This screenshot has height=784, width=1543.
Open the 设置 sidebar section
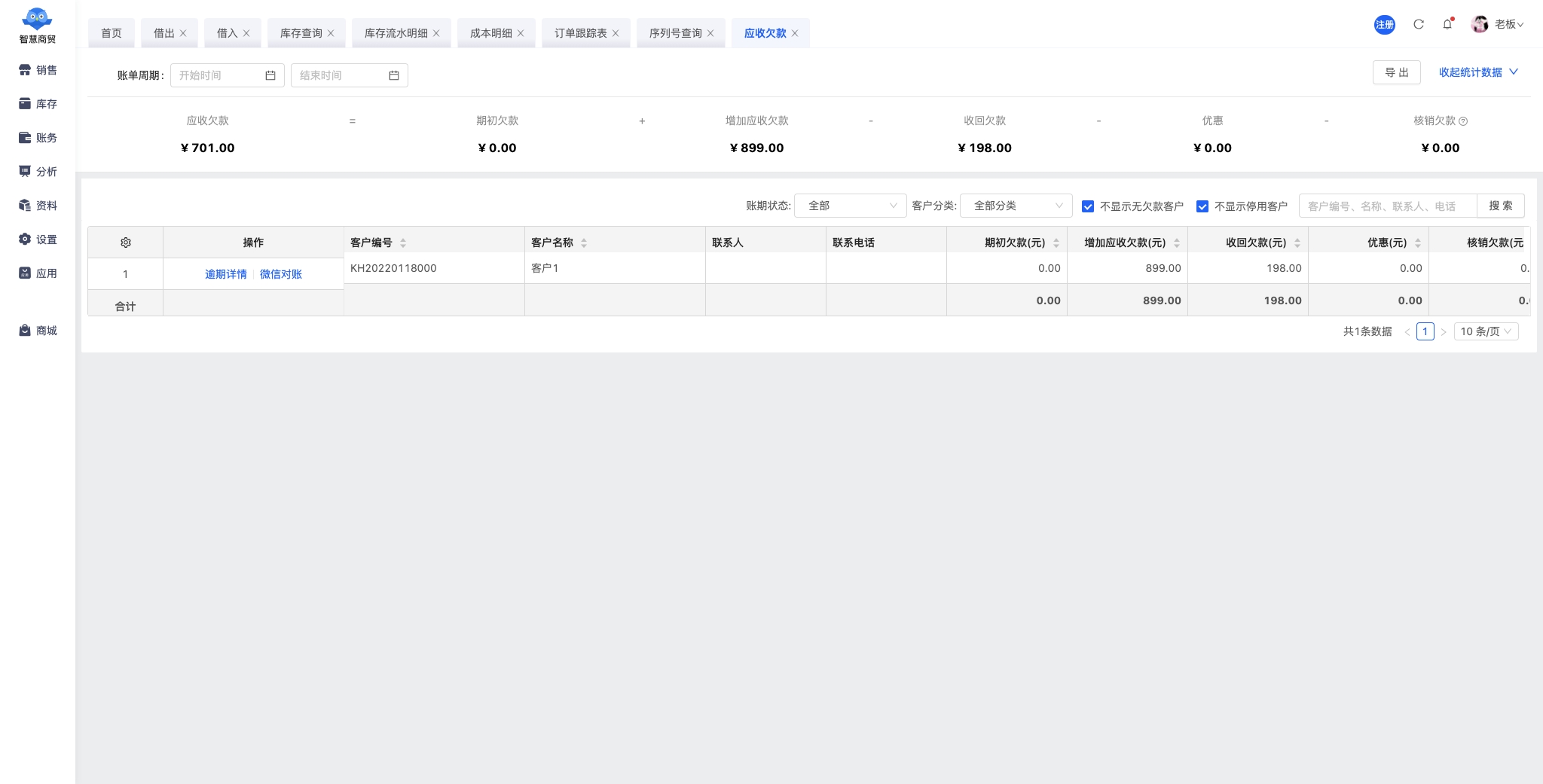point(38,239)
